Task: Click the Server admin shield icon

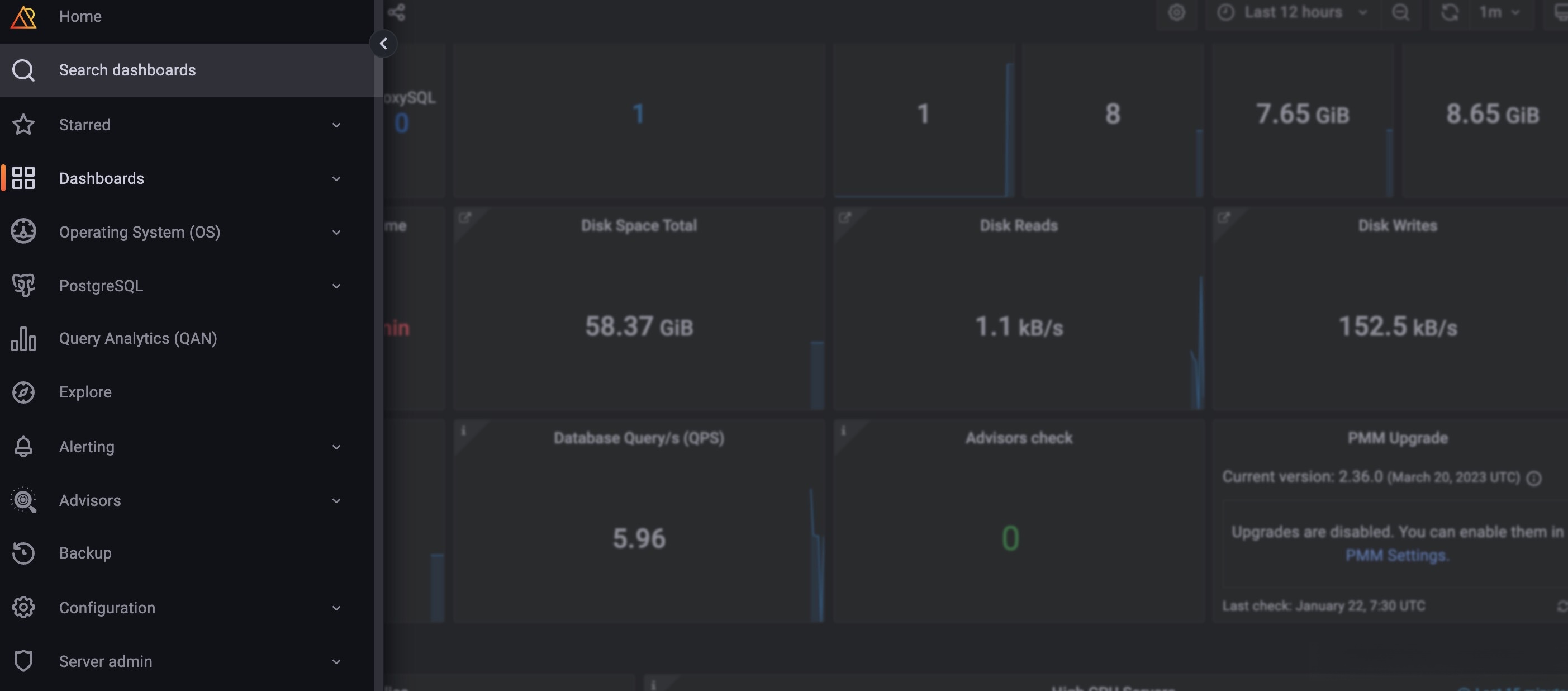Action: pyautogui.click(x=23, y=661)
